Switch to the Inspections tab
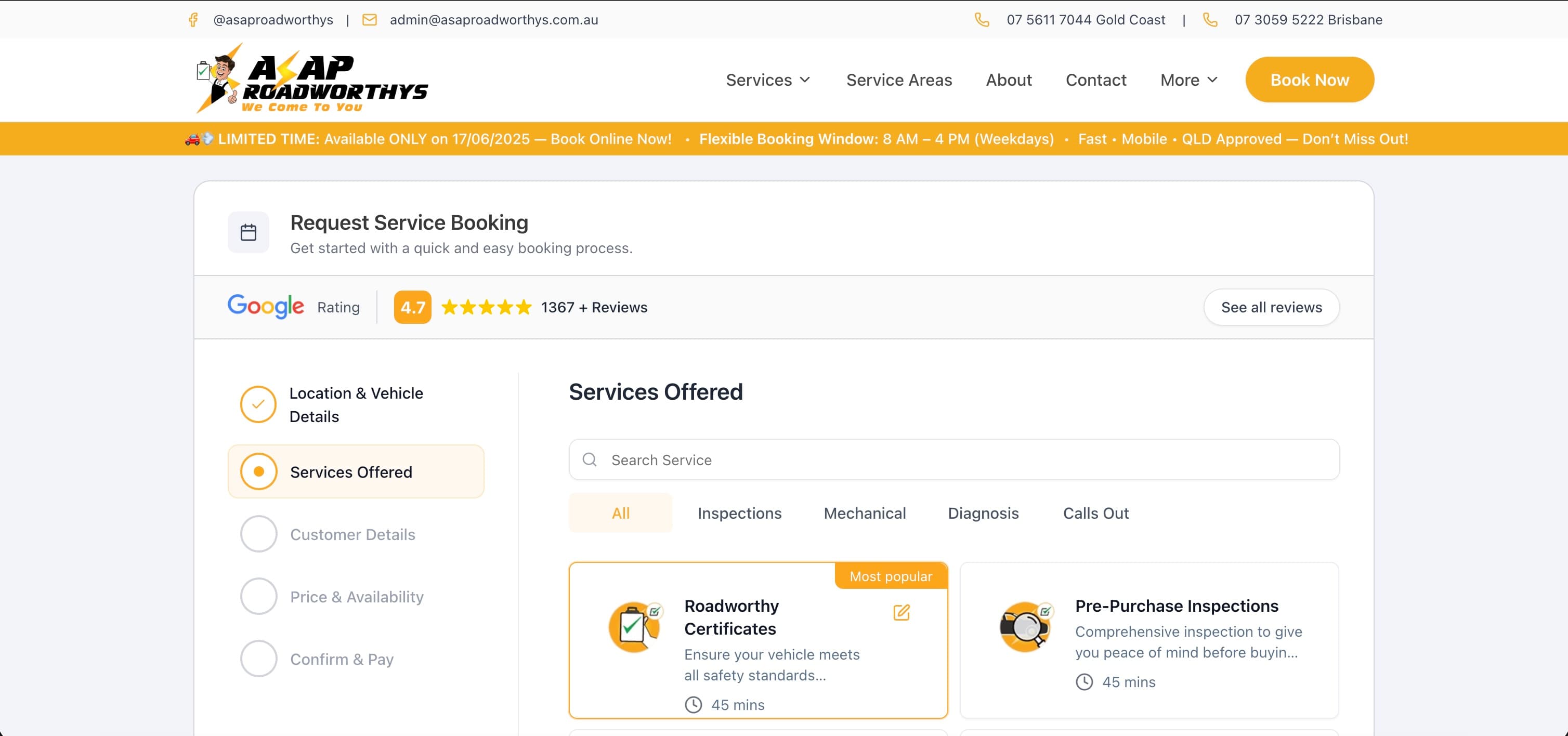 [x=739, y=513]
